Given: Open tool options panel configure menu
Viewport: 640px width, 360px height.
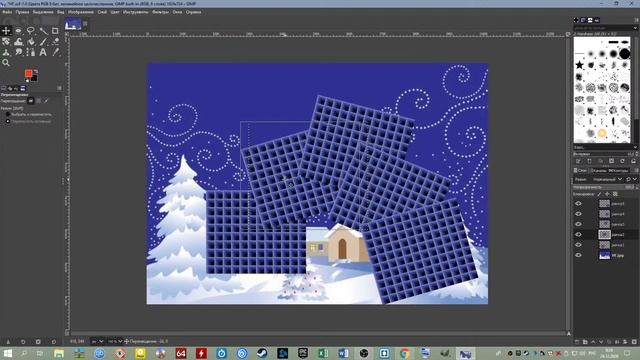Looking at the screenshot, I should coord(60,88).
